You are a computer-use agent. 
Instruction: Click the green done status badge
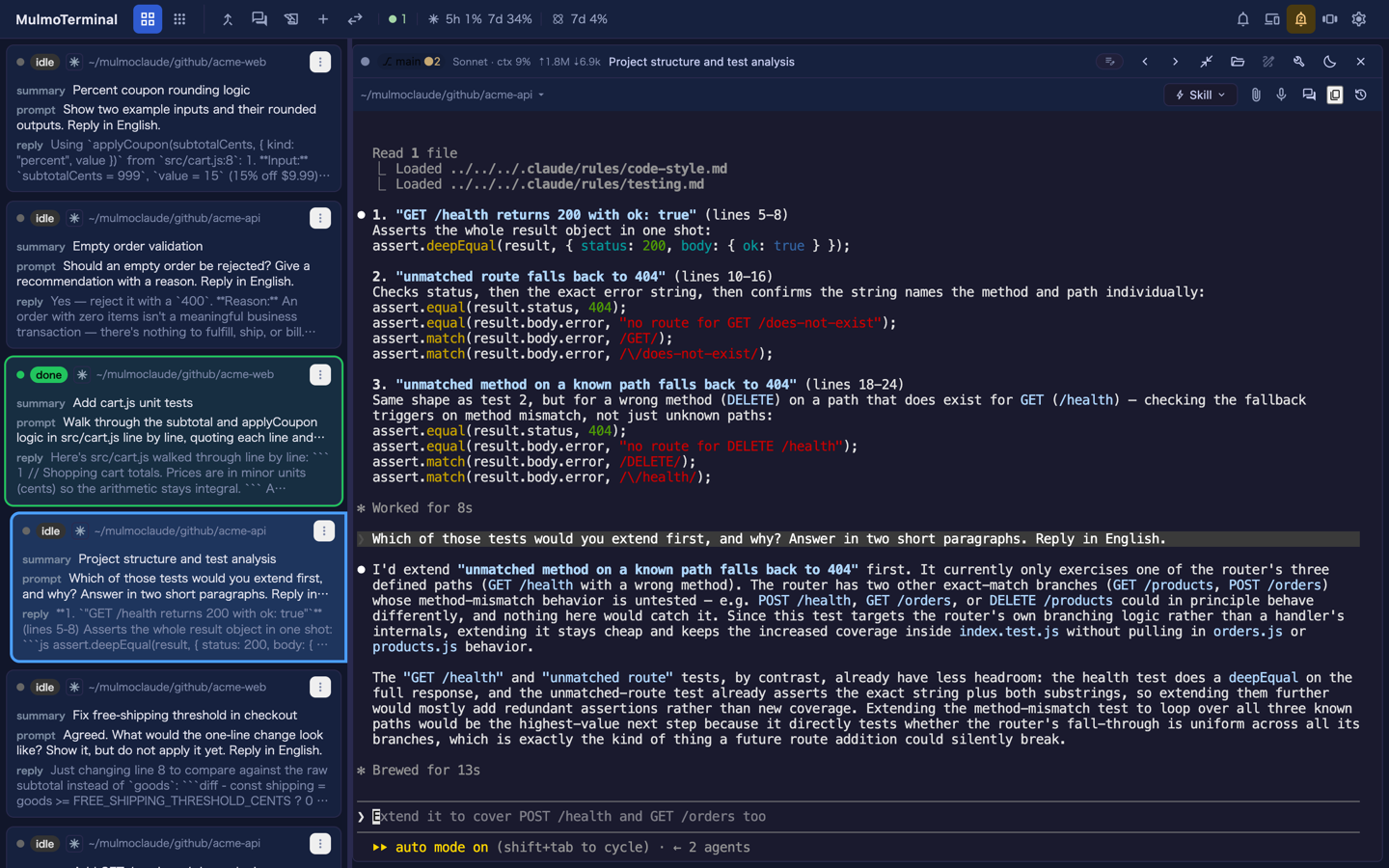click(48, 374)
